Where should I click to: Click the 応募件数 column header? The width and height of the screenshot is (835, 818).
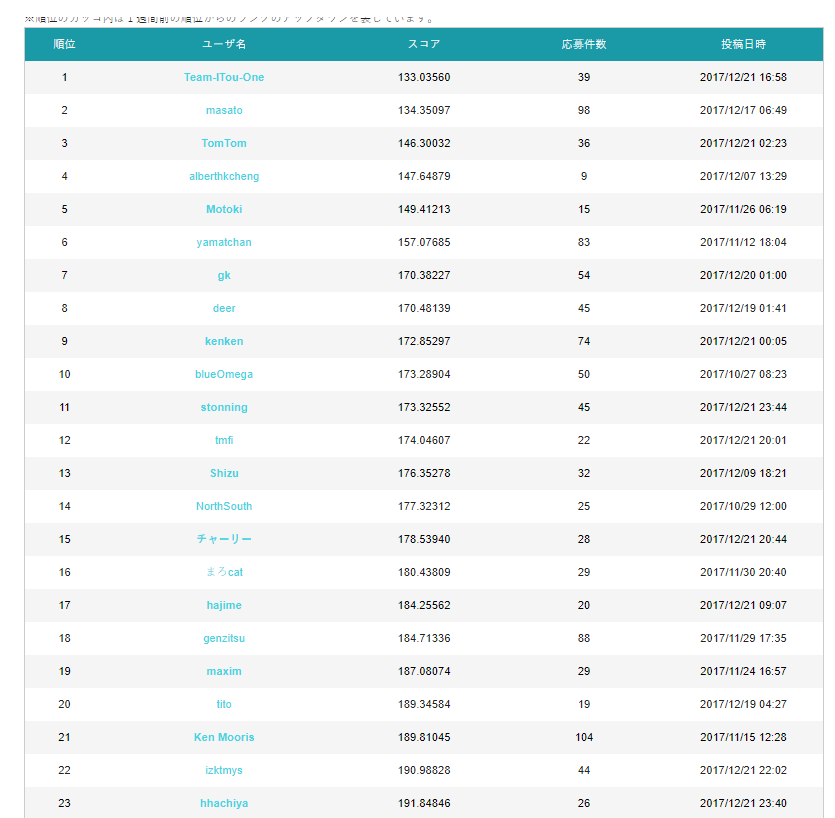584,44
